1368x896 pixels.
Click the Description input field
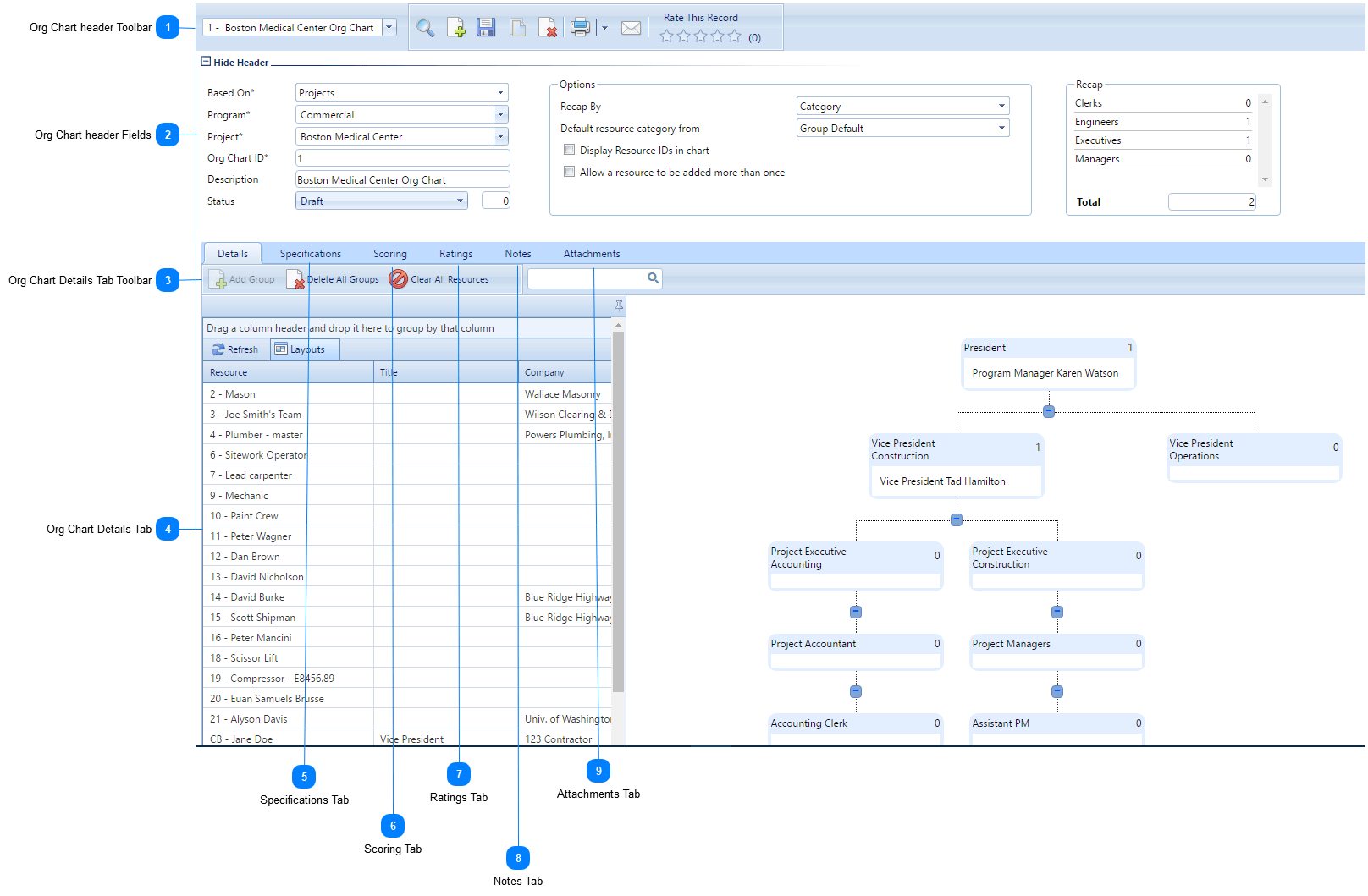tap(402, 179)
